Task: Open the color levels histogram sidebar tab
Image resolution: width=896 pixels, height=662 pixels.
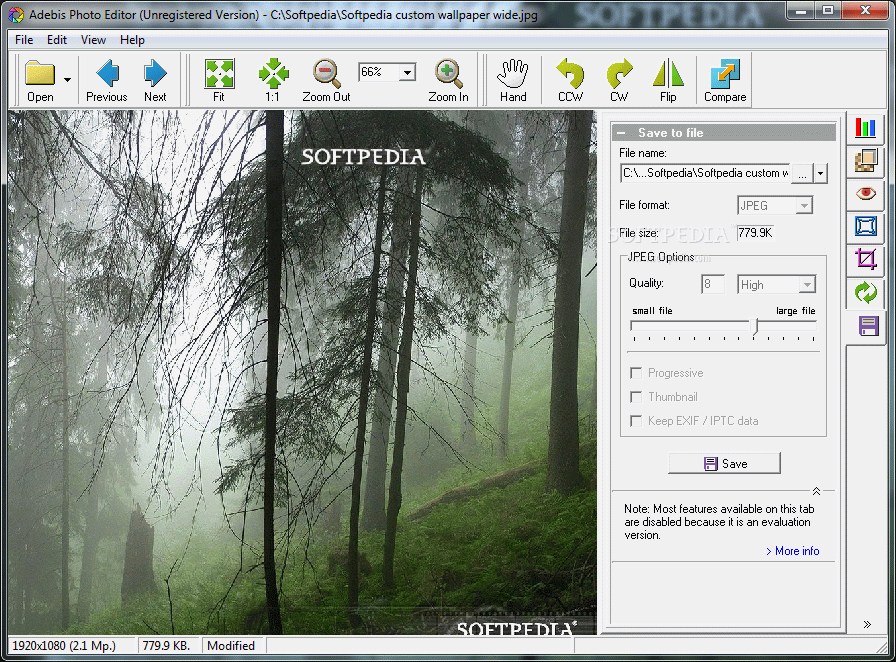Action: [865, 128]
